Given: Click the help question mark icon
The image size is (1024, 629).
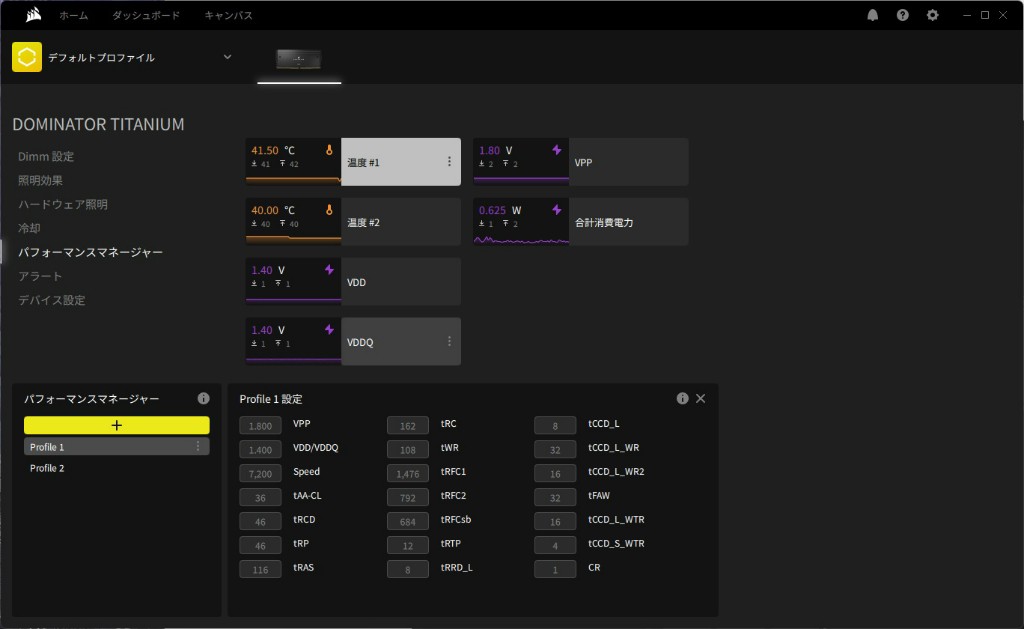Looking at the screenshot, I should [x=903, y=15].
